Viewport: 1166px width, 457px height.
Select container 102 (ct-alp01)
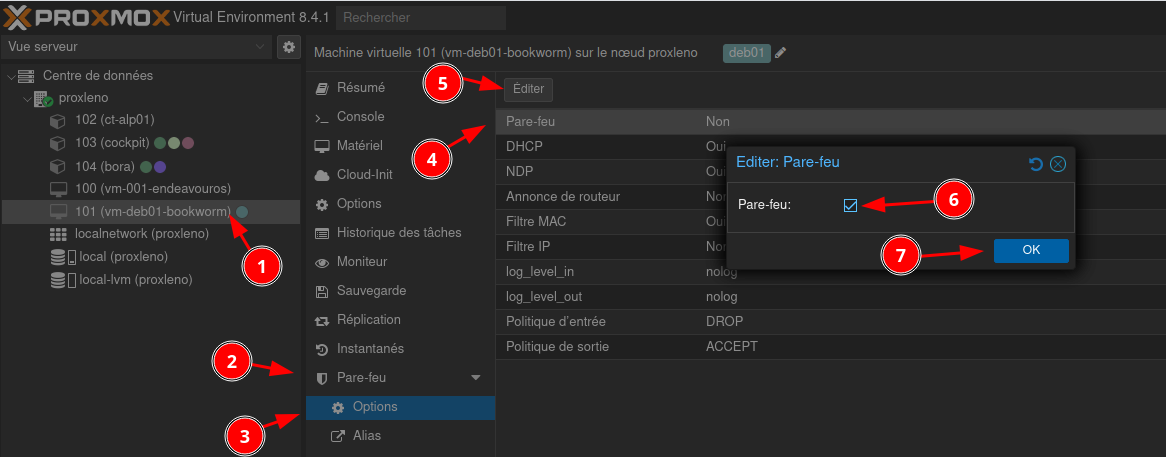point(114,120)
